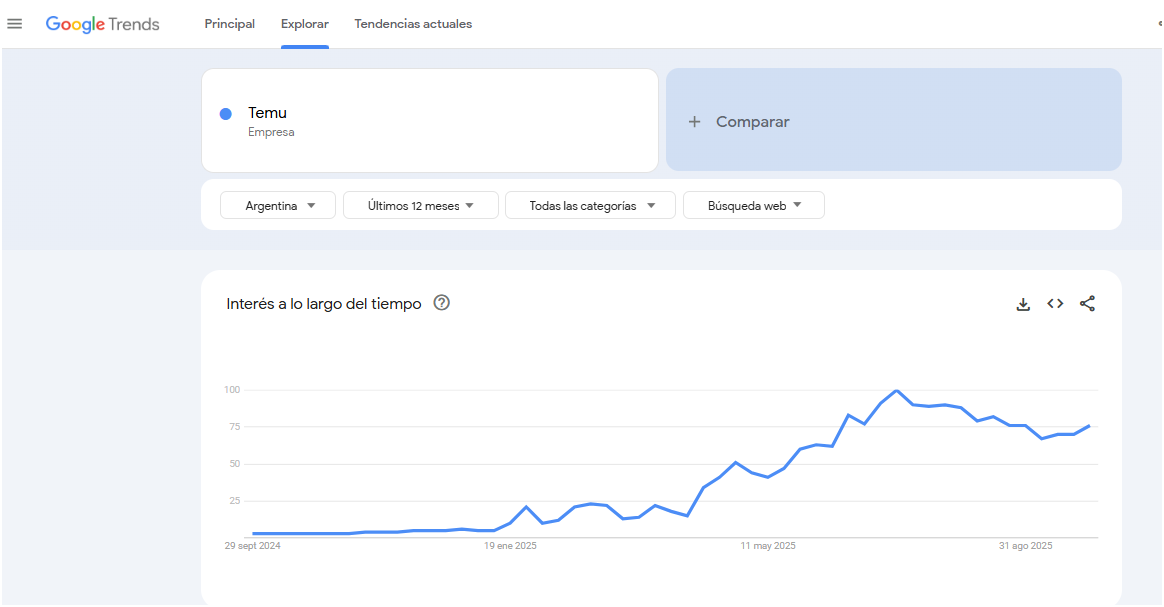Download the interest over time data
Image resolution: width=1164 pixels, height=607 pixels.
tap(1023, 304)
